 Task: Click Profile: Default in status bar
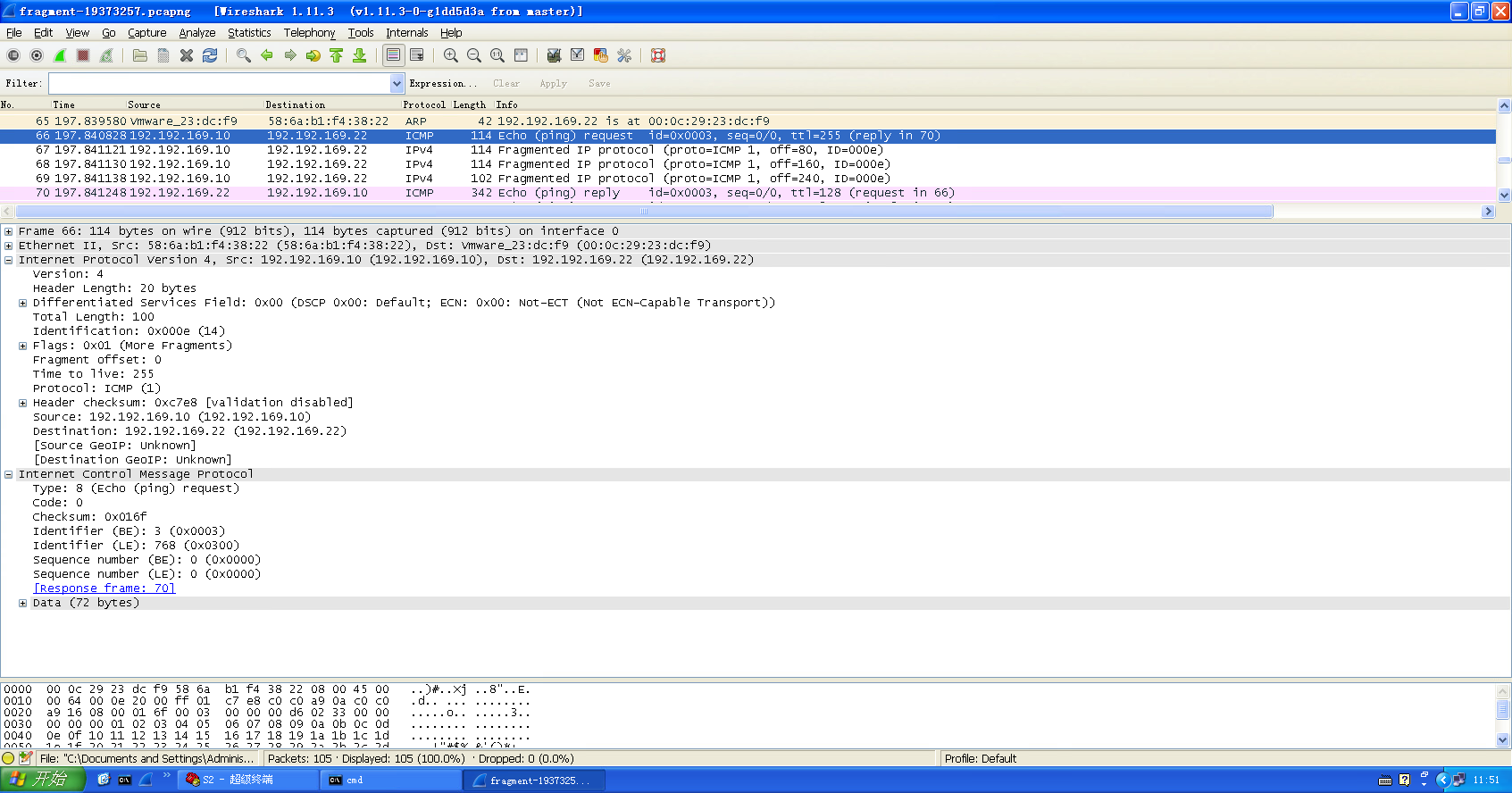pos(981,758)
